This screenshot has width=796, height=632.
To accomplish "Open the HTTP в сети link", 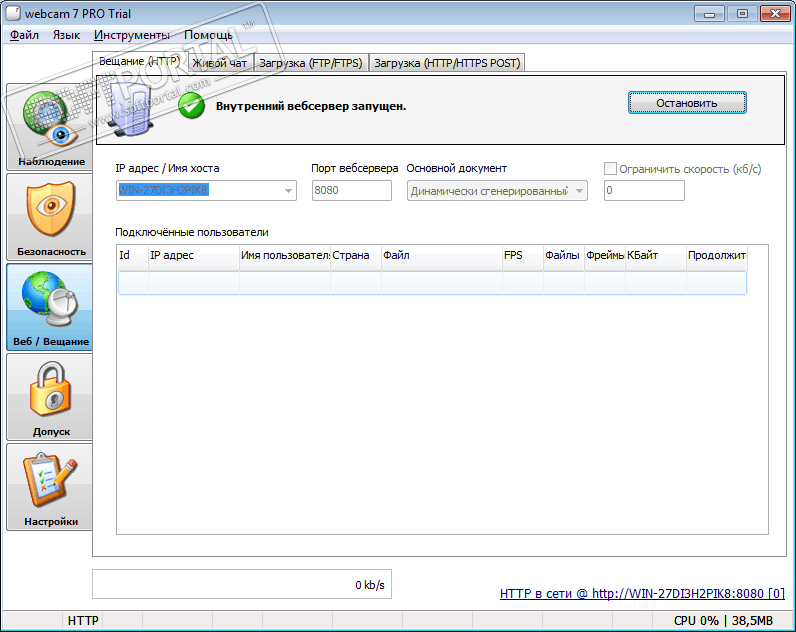I will (642, 593).
